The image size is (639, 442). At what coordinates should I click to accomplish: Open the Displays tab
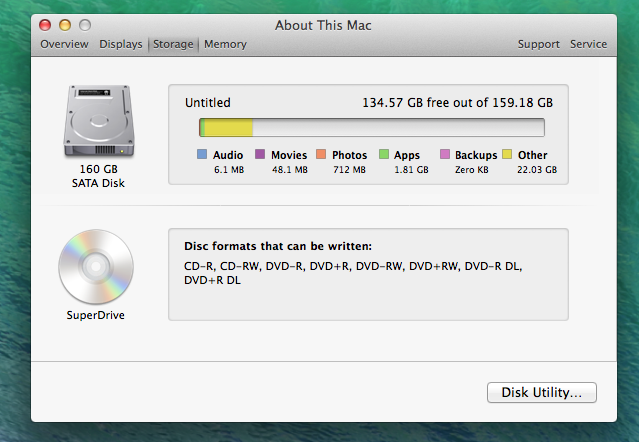pos(121,44)
